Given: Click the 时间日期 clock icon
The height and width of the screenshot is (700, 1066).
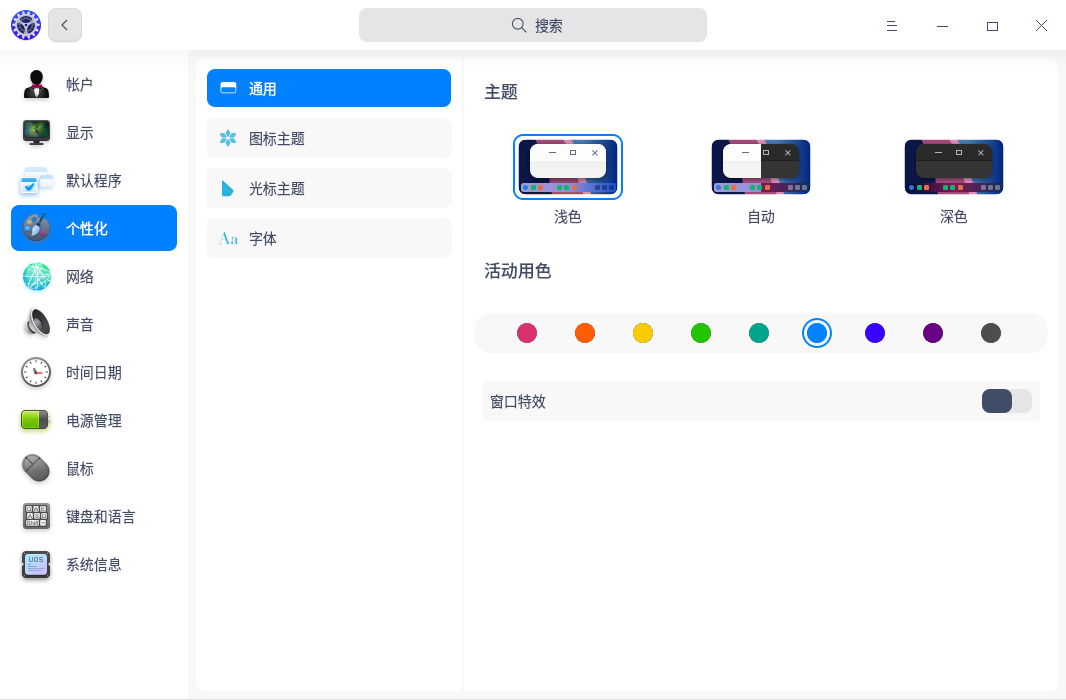Looking at the screenshot, I should pyautogui.click(x=37, y=373).
